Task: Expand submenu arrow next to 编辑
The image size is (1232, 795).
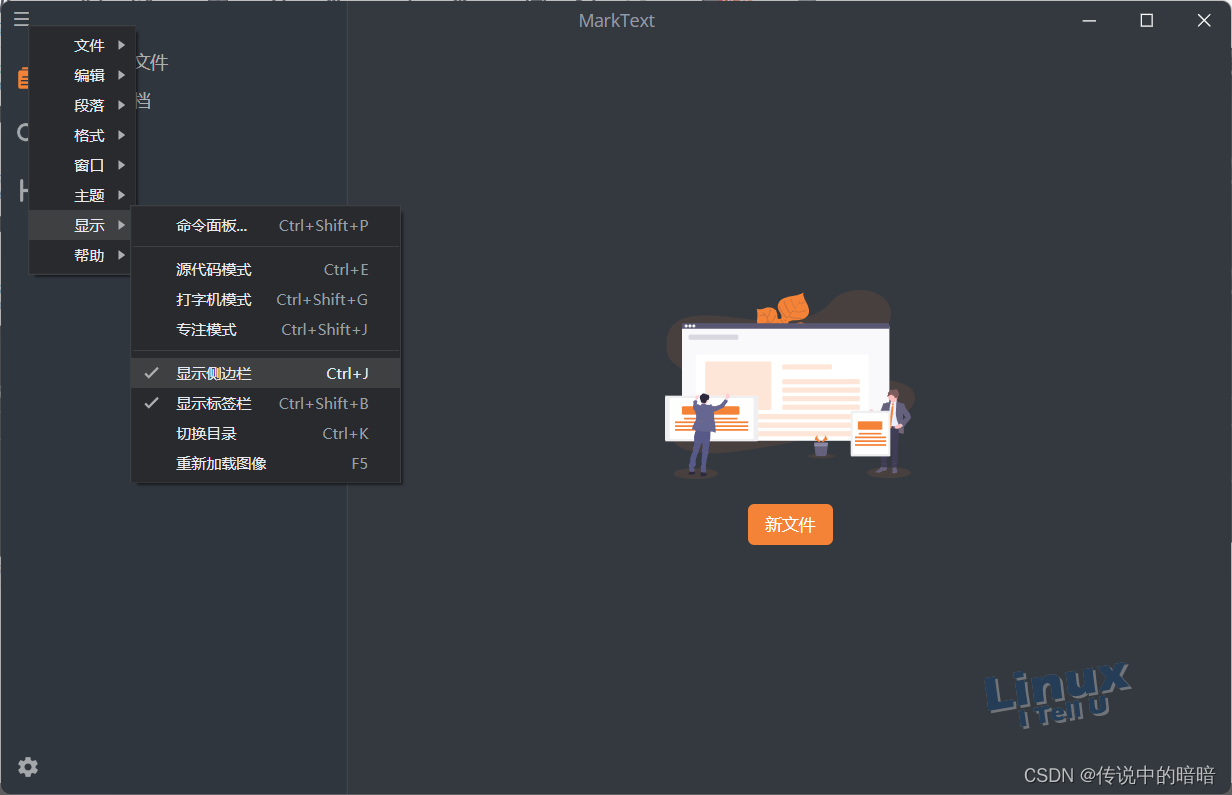Action: [x=121, y=75]
